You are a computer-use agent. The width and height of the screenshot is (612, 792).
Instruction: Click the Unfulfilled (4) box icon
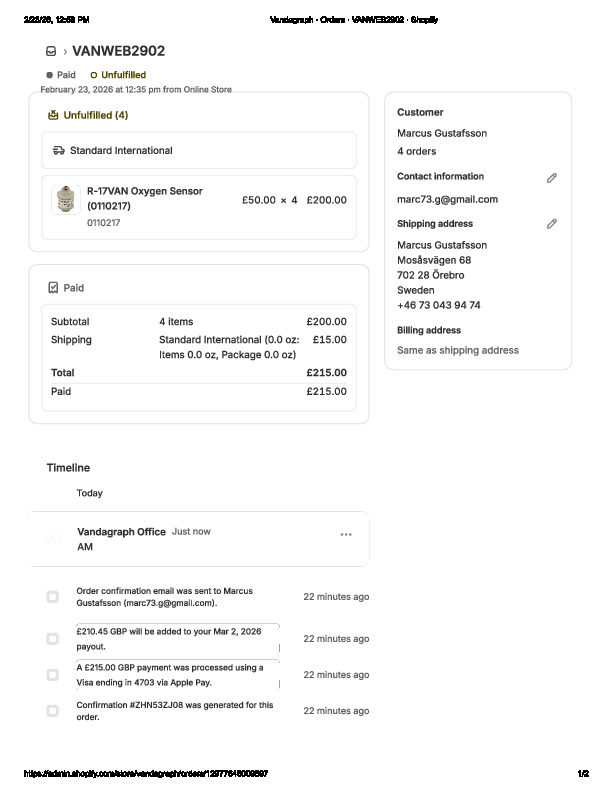(53, 115)
